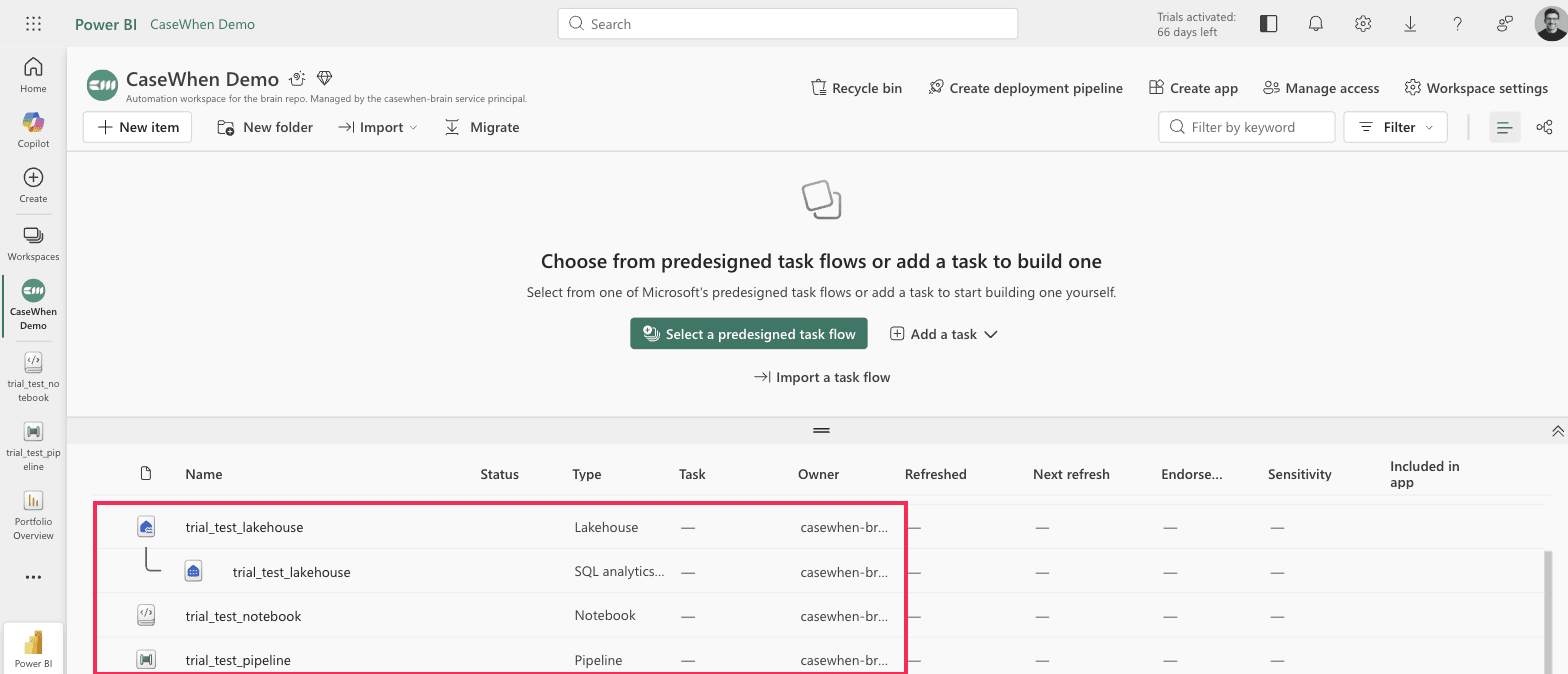Open the trial_test_lakehouse SQL analytics endpoint name

[292, 572]
